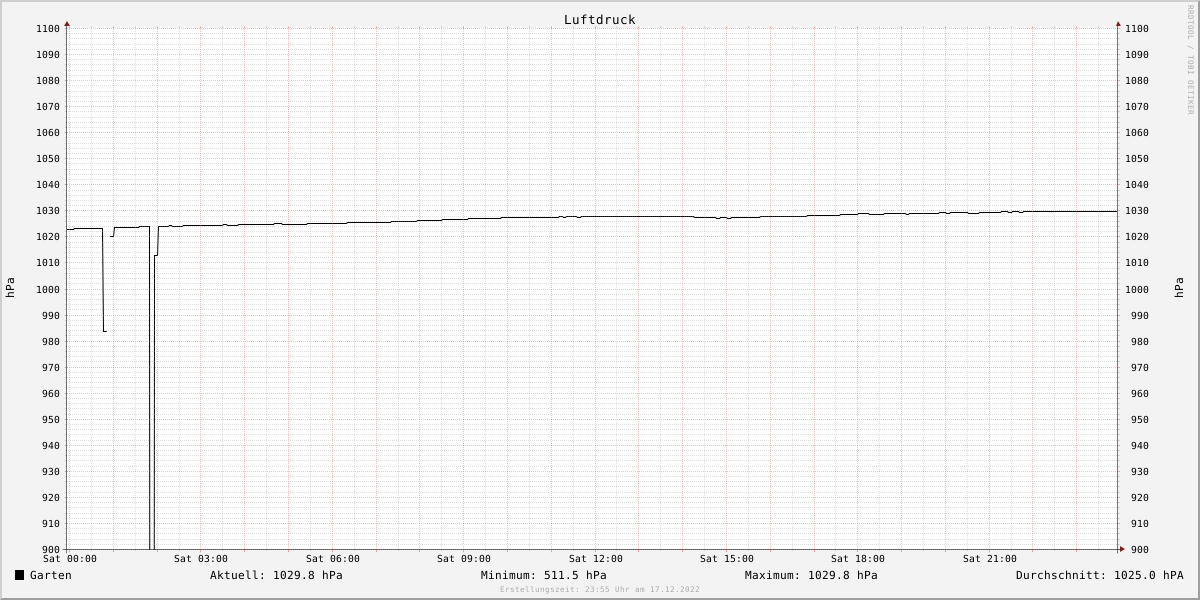Select the 'Maximum: 1029.8 hPa' value
The width and height of the screenshot is (1200, 600).
tap(811, 575)
